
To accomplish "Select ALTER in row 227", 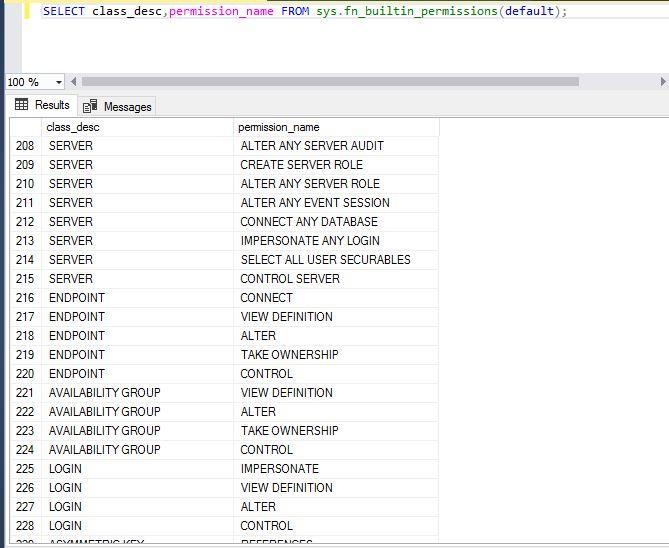I will coord(336,507).
